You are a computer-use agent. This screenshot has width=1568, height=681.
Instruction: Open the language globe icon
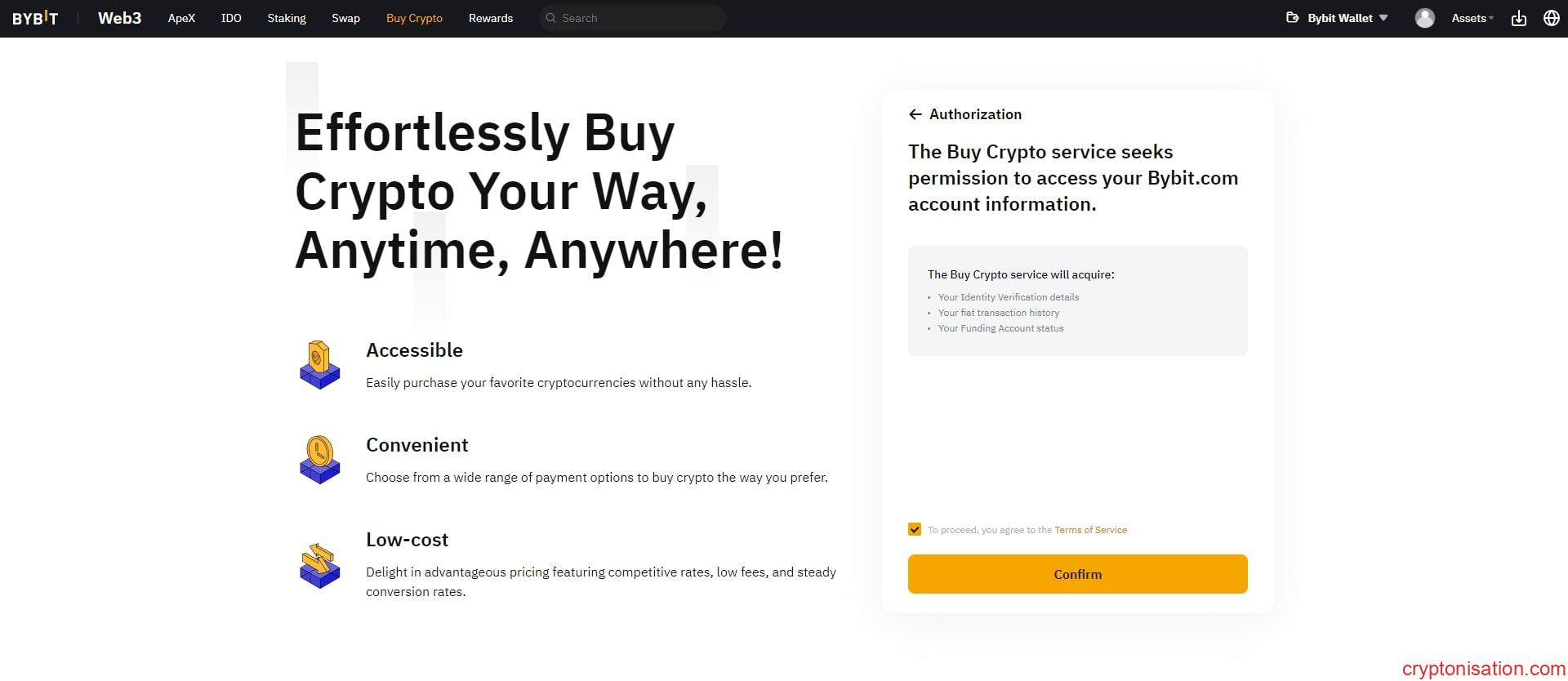pos(1552,18)
